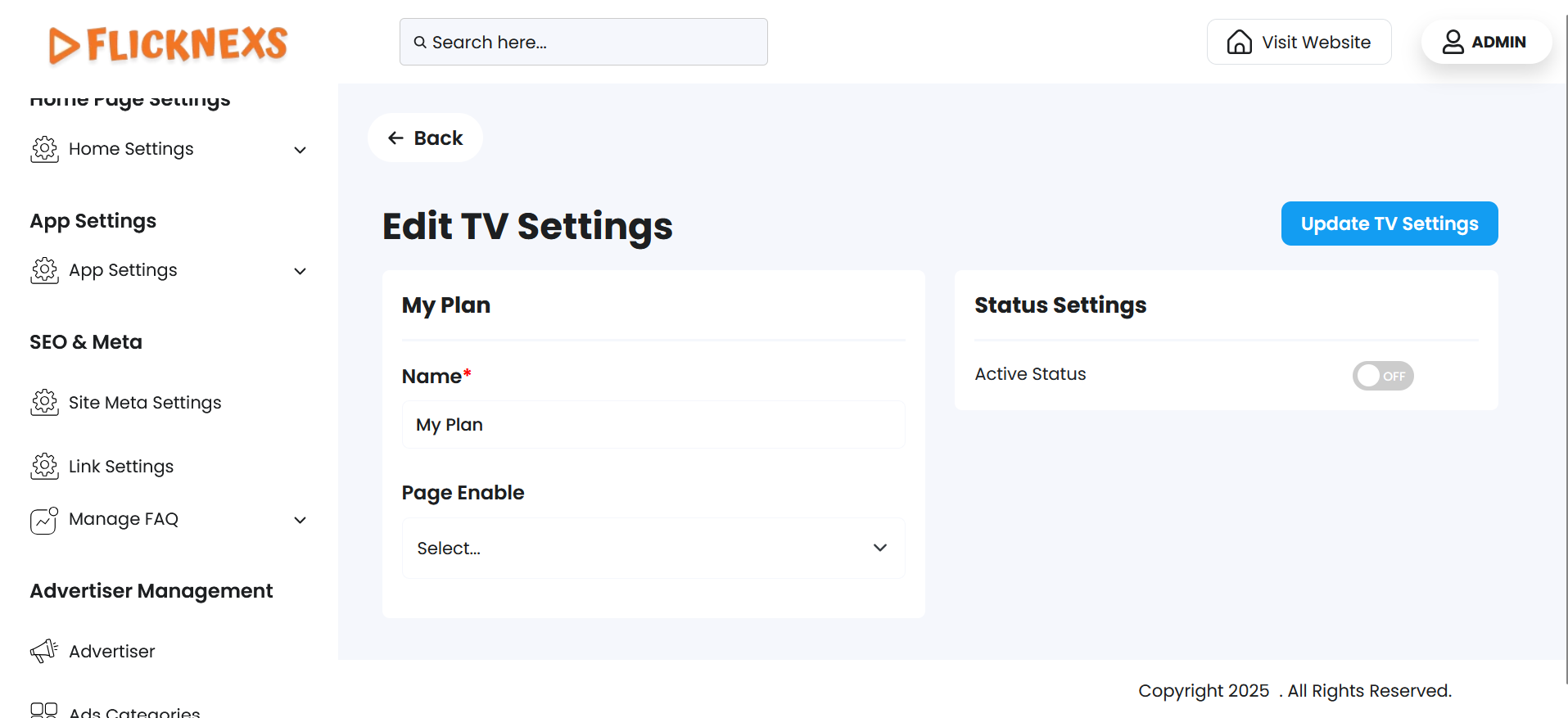Open the Page Enable dropdown
This screenshot has height=718, width=1568.
[653, 548]
